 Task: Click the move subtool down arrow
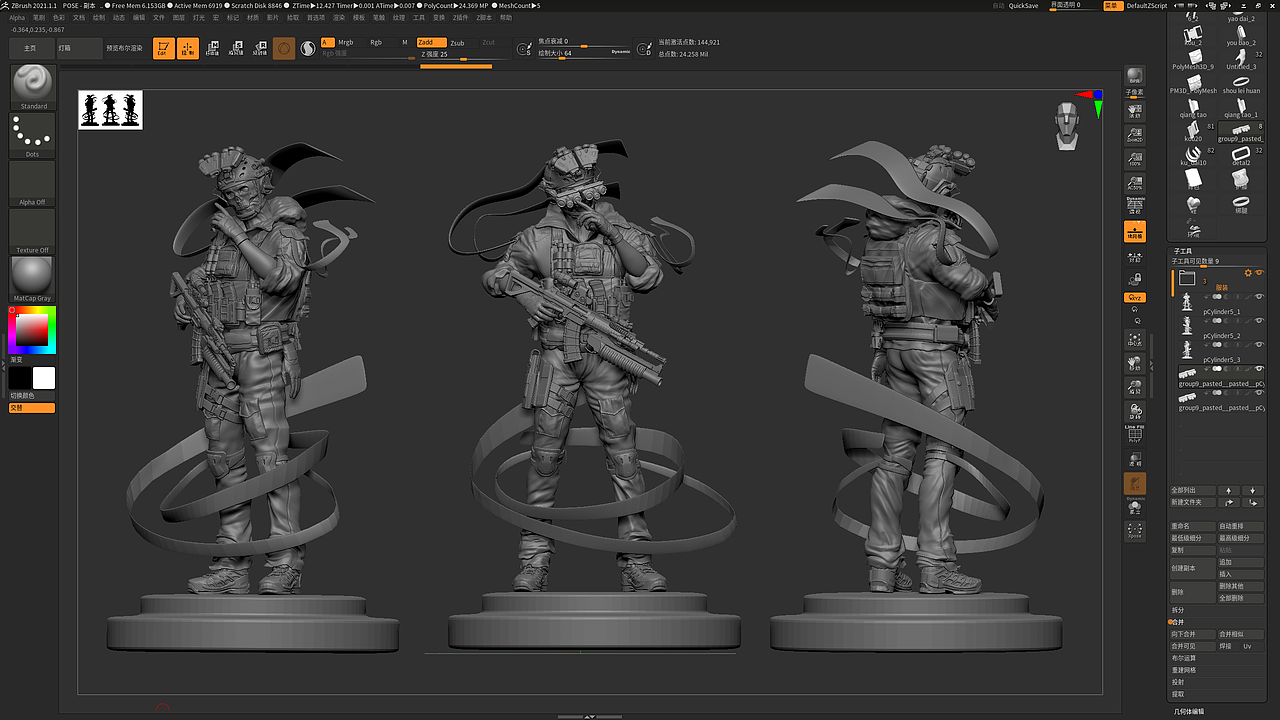click(x=1252, y=491)
